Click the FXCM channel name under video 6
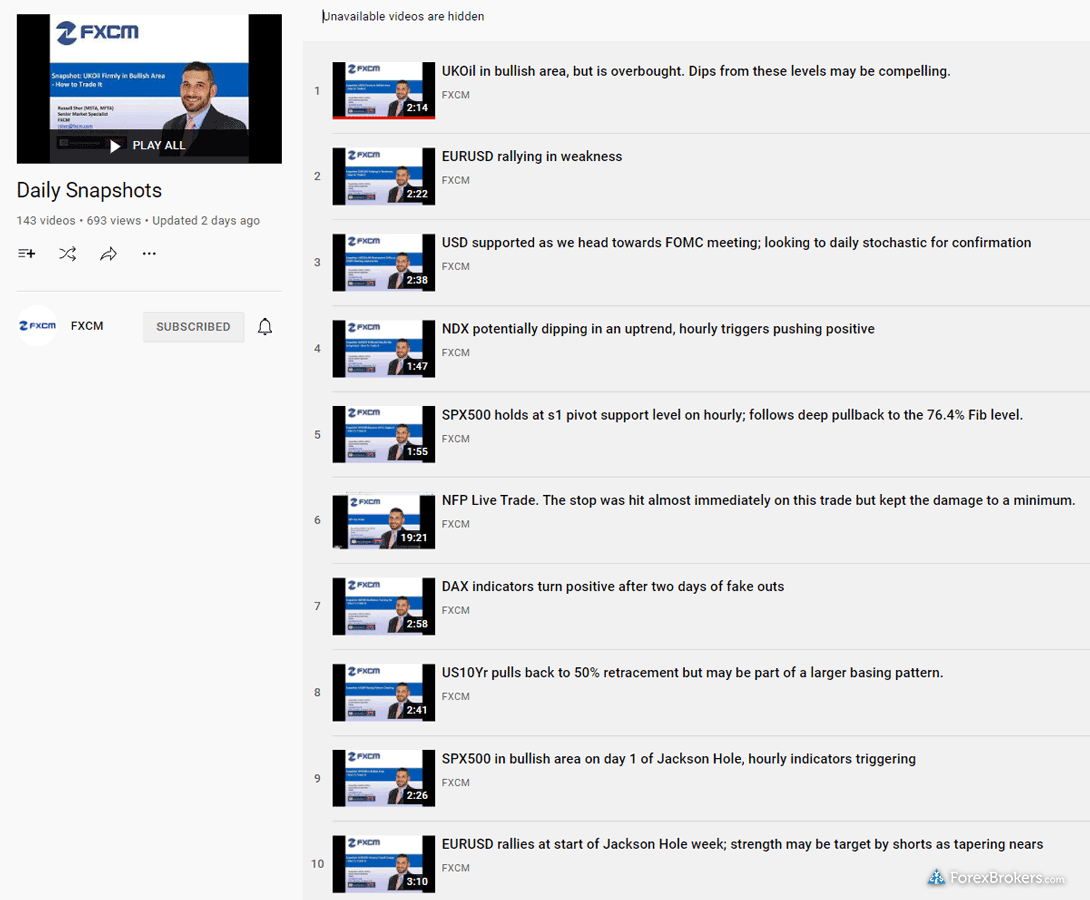 [x=455, y=524]
